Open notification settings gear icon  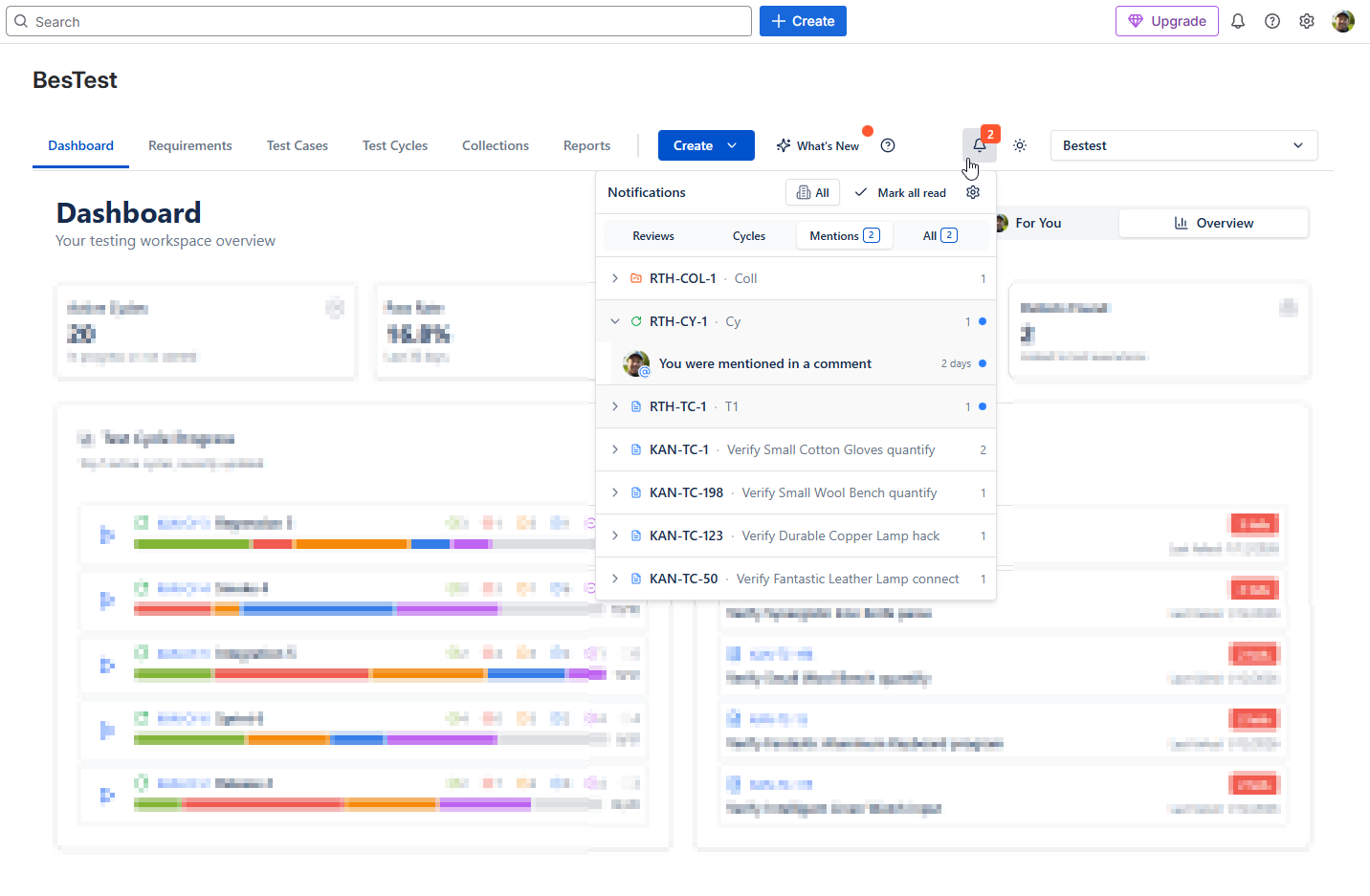[x=973, y=192]
